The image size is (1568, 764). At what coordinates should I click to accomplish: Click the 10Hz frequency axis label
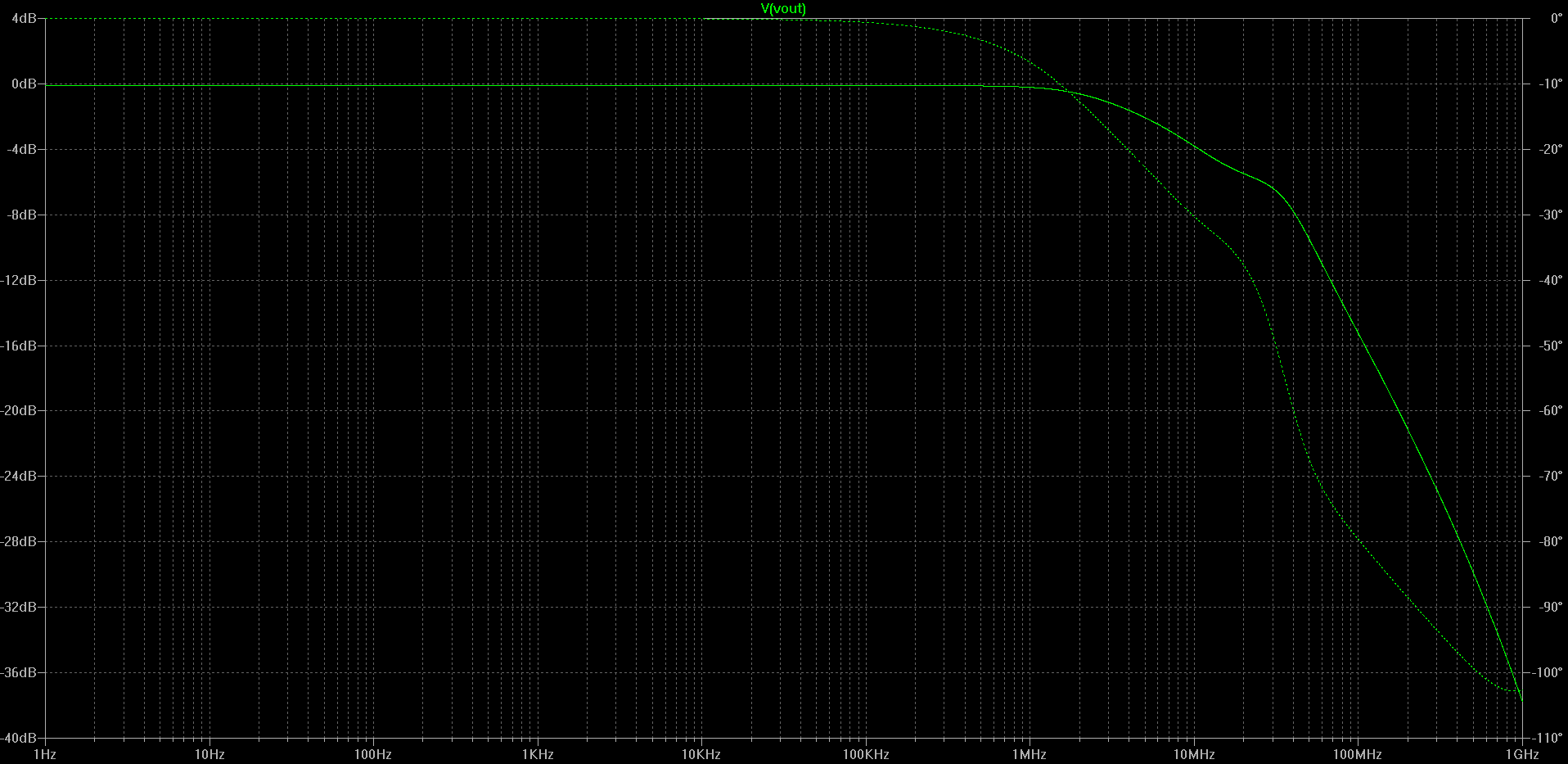210,754
